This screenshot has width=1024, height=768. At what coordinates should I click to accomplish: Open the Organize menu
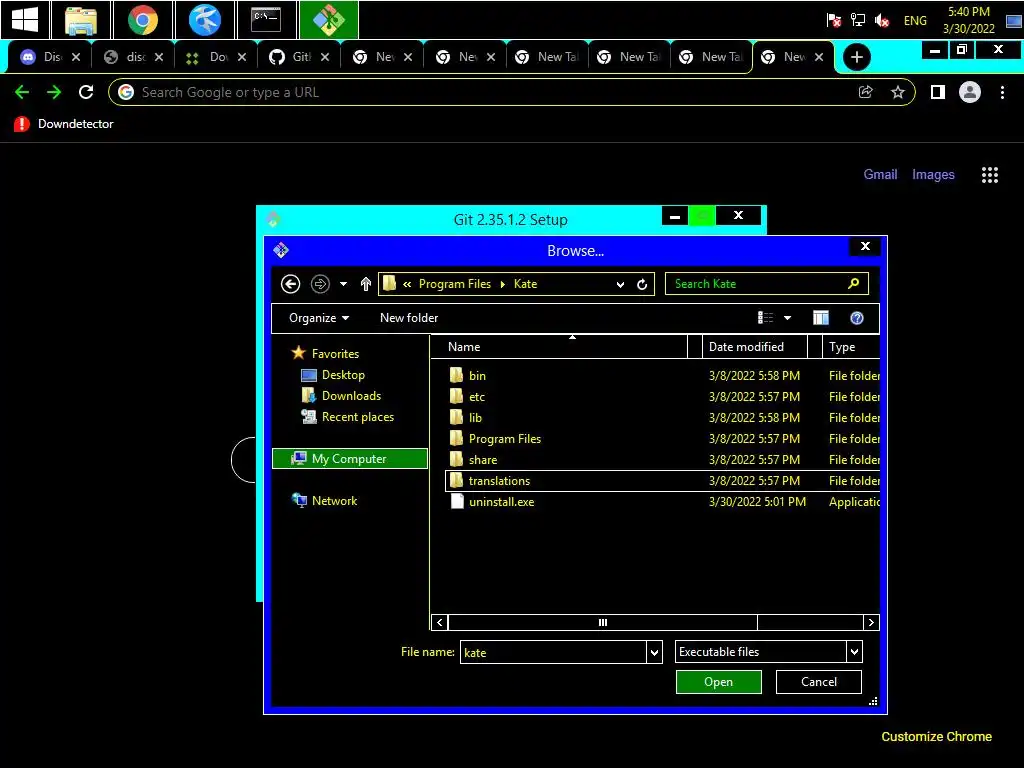pyautogui.click(x=319, y=318)
